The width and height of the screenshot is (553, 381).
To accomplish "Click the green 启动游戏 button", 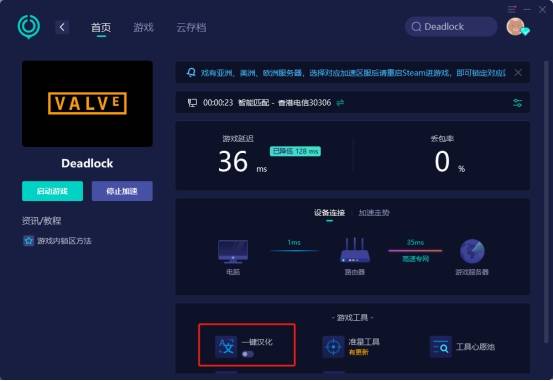I will [53, 191].
